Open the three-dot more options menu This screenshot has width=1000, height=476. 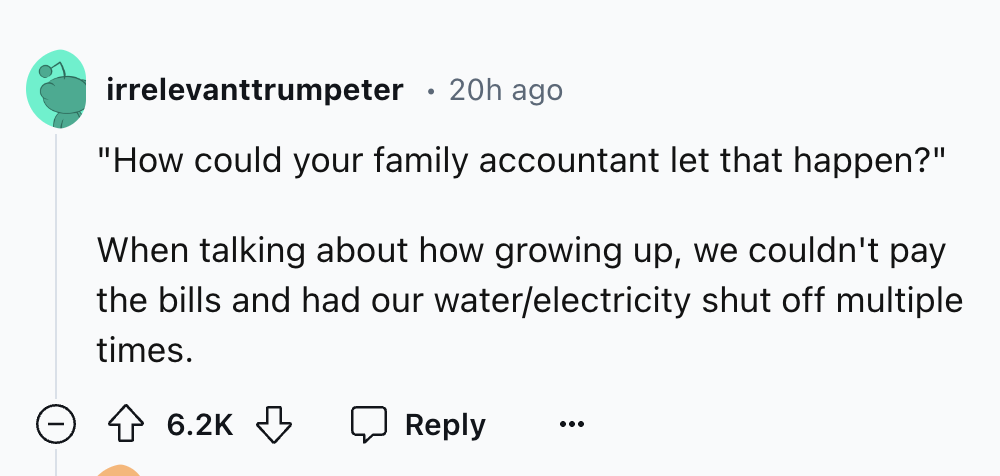pos(569,425)
